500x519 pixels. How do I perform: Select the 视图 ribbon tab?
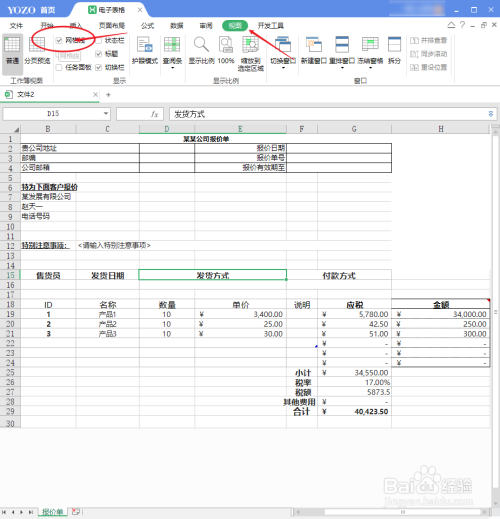point(235,26)
